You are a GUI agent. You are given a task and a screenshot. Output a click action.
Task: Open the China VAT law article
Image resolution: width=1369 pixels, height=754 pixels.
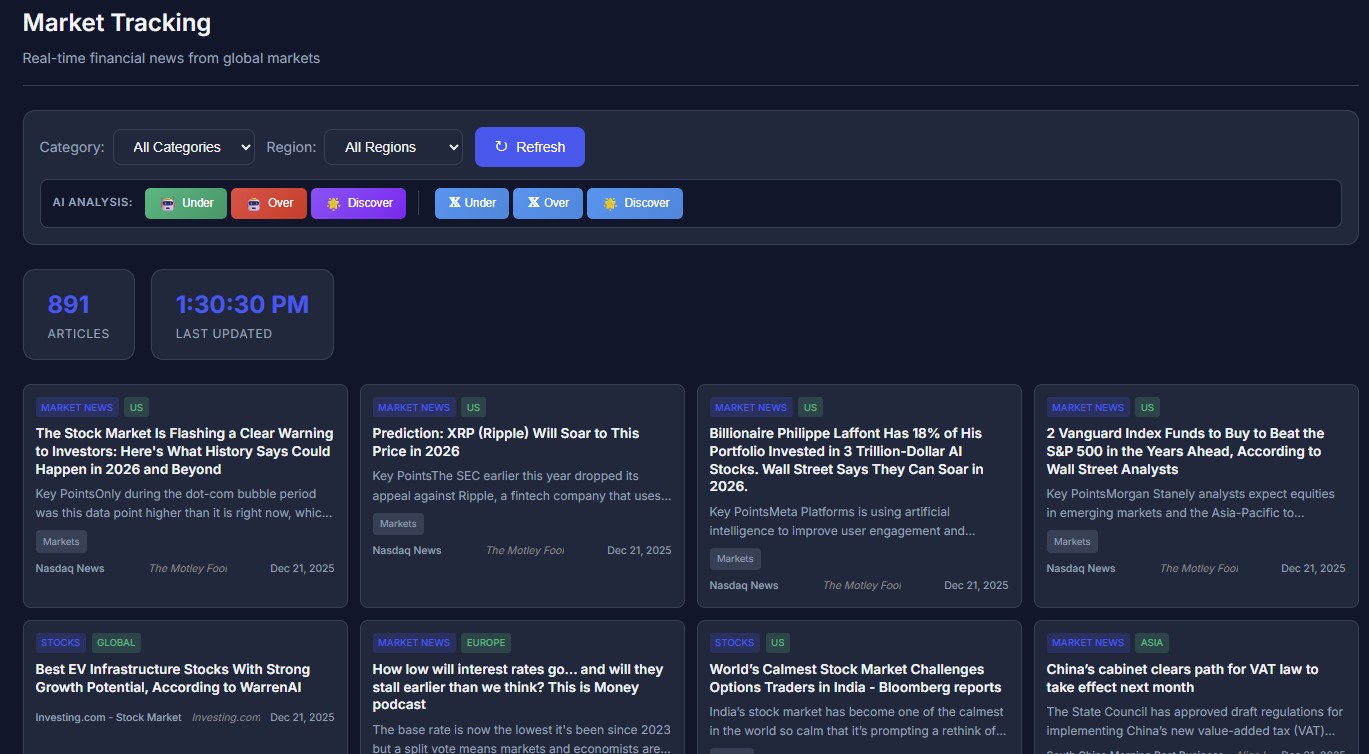coord(1182,678)
